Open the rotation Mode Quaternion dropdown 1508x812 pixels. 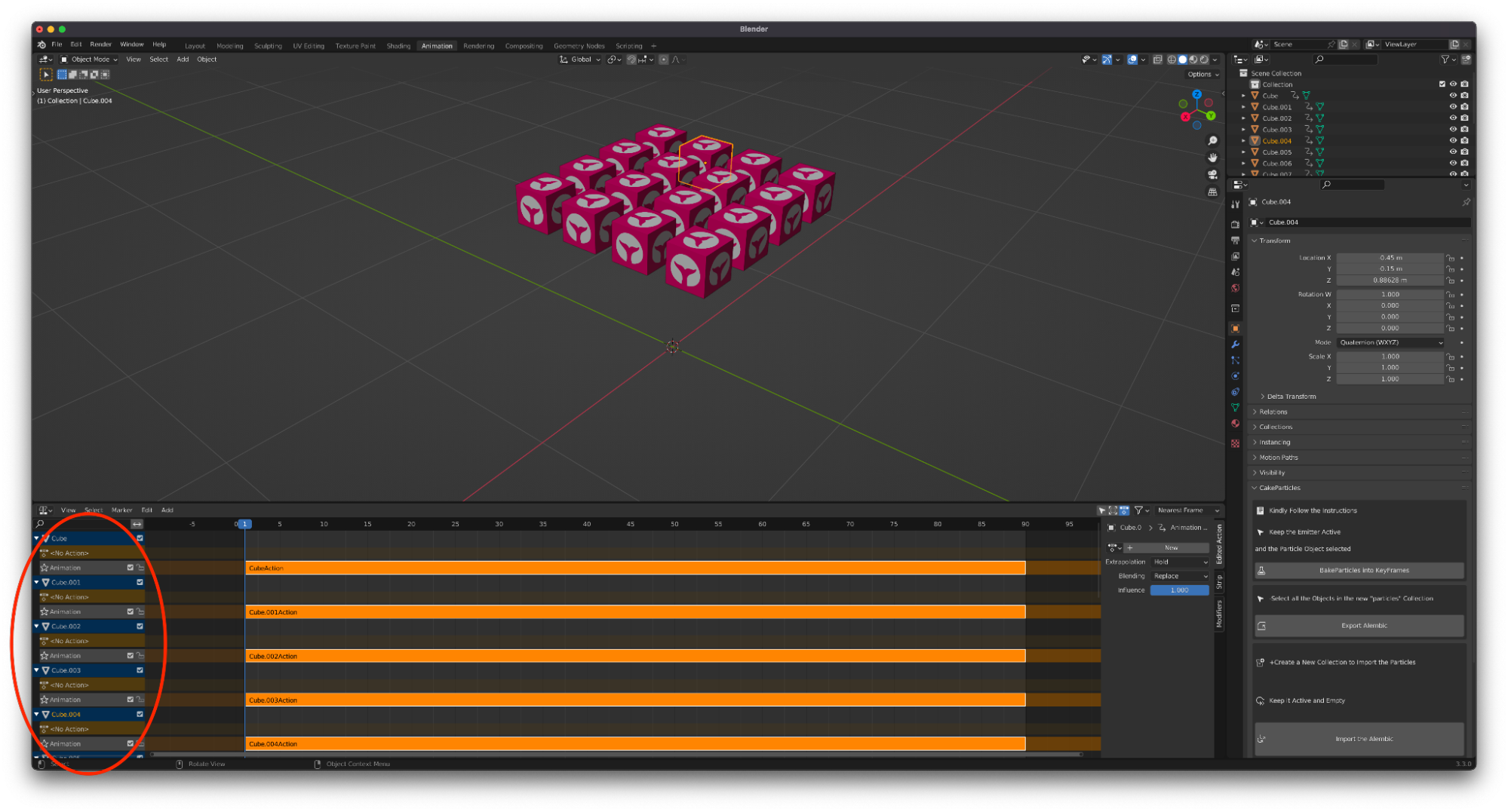pos(1391,342)
